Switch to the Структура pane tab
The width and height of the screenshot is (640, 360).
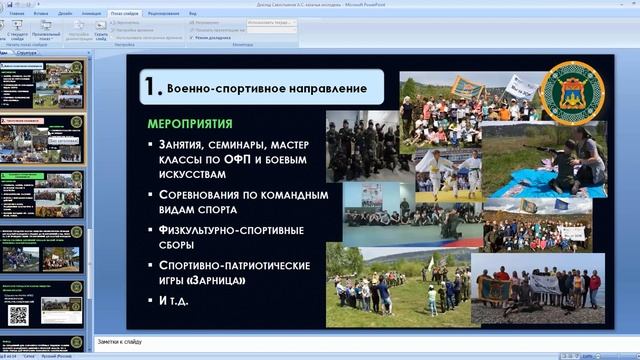click(27, 53)
